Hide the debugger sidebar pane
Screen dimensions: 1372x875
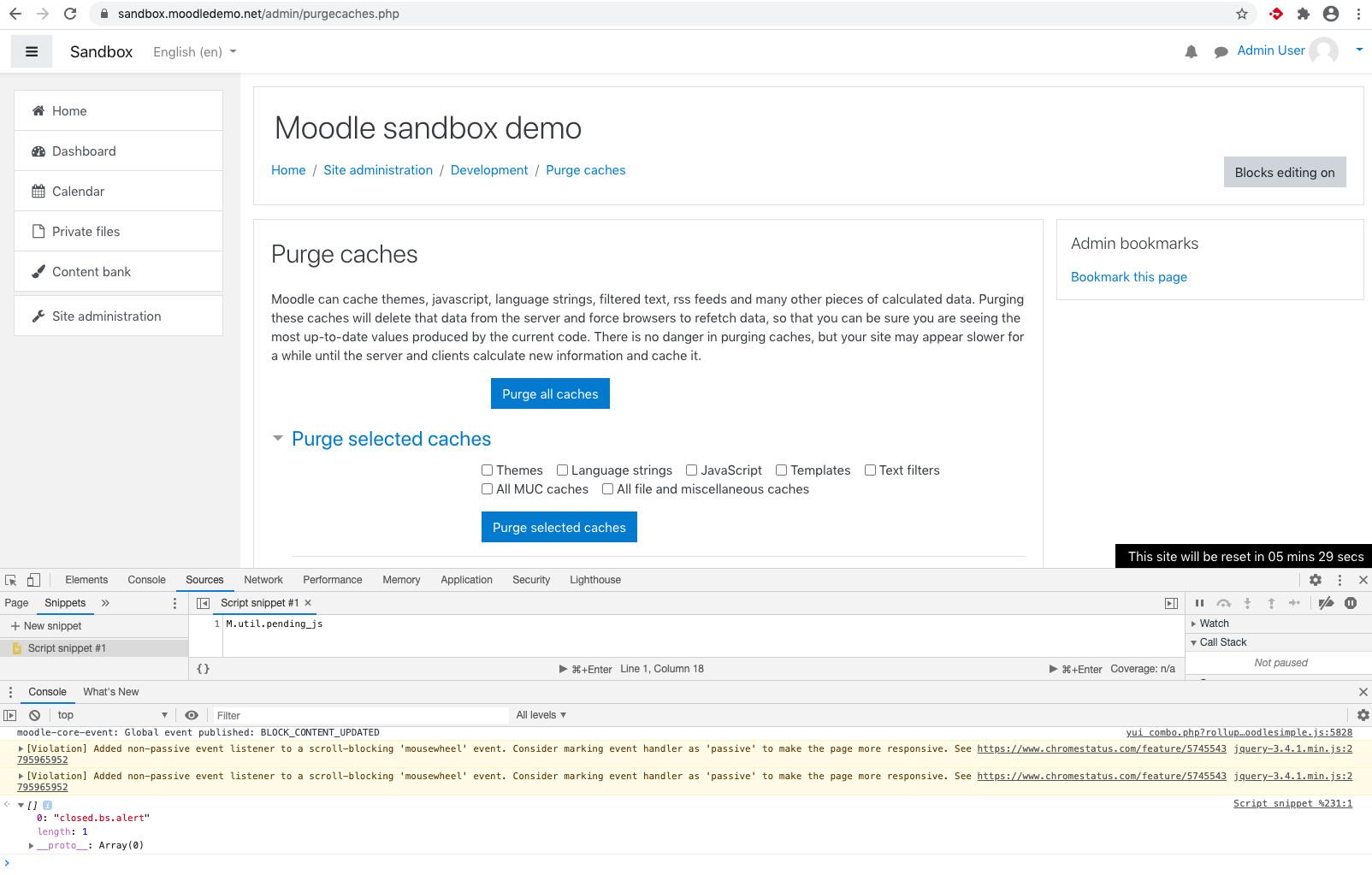1171,603
